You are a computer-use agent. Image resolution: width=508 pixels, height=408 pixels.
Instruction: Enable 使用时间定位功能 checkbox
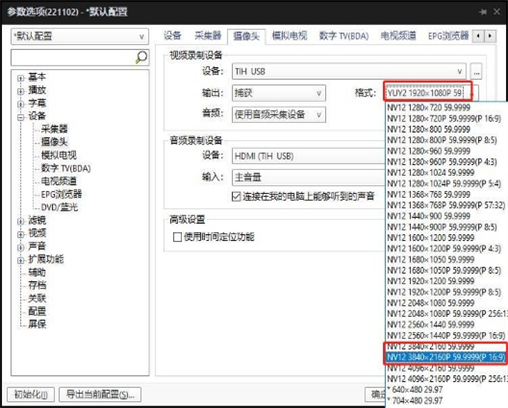coord(177,237)
